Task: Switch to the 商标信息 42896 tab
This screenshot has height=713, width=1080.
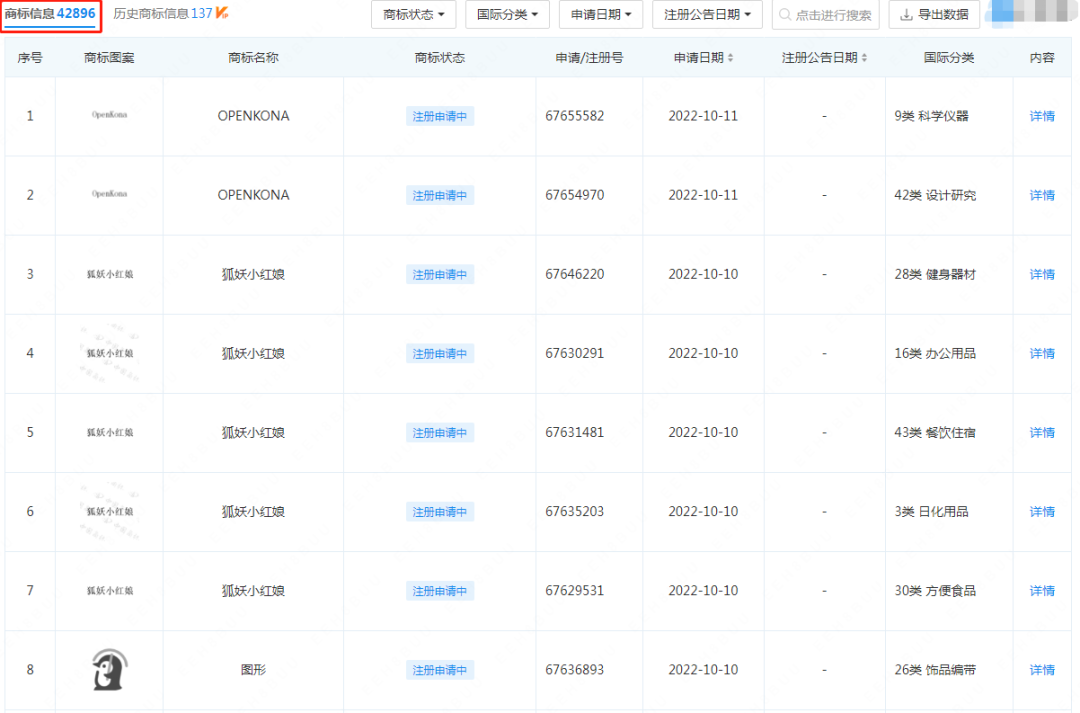Action: click(x=50, y=14)
